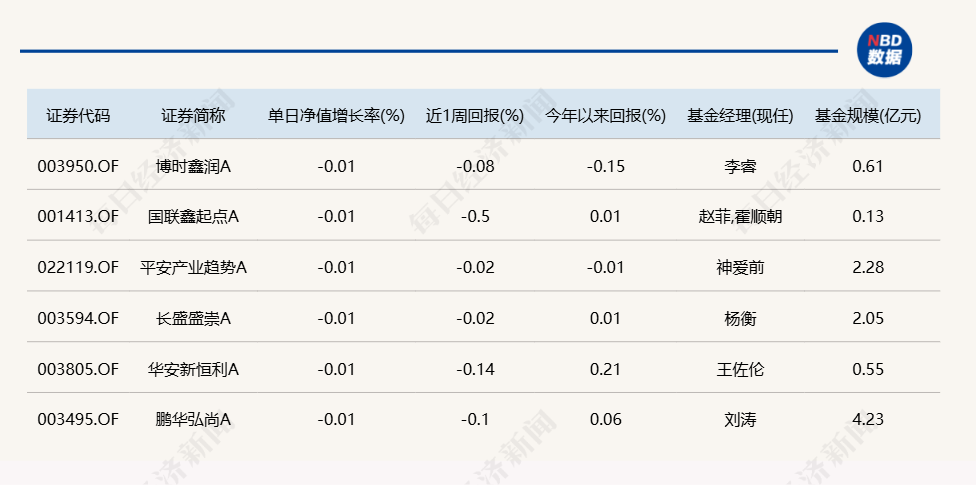This screenshot has width=976, height=485.
Task: Select the 单日净值增长率(%) column header
Action: pyautogui.click(x=336, y=116)
